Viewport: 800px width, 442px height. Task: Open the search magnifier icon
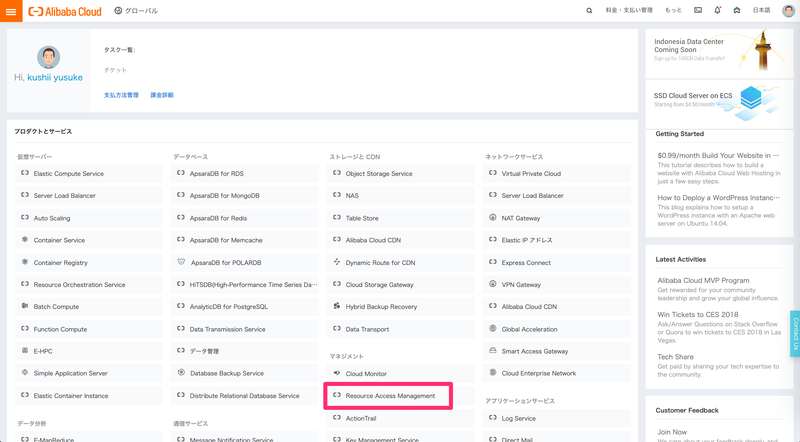tap(589, 11)
